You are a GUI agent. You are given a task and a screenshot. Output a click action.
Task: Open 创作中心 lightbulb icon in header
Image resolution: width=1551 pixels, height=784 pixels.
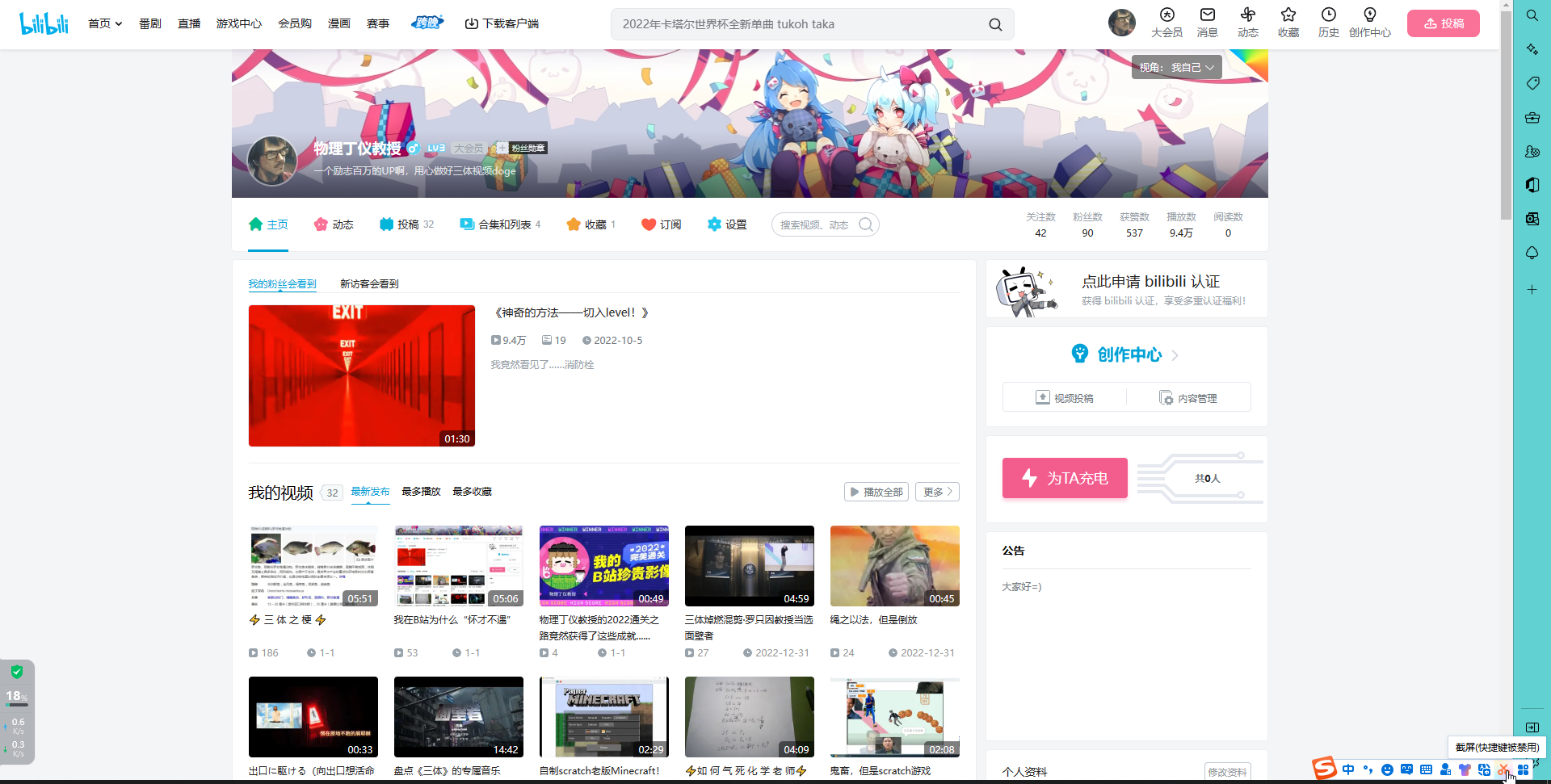(1370, 23)
